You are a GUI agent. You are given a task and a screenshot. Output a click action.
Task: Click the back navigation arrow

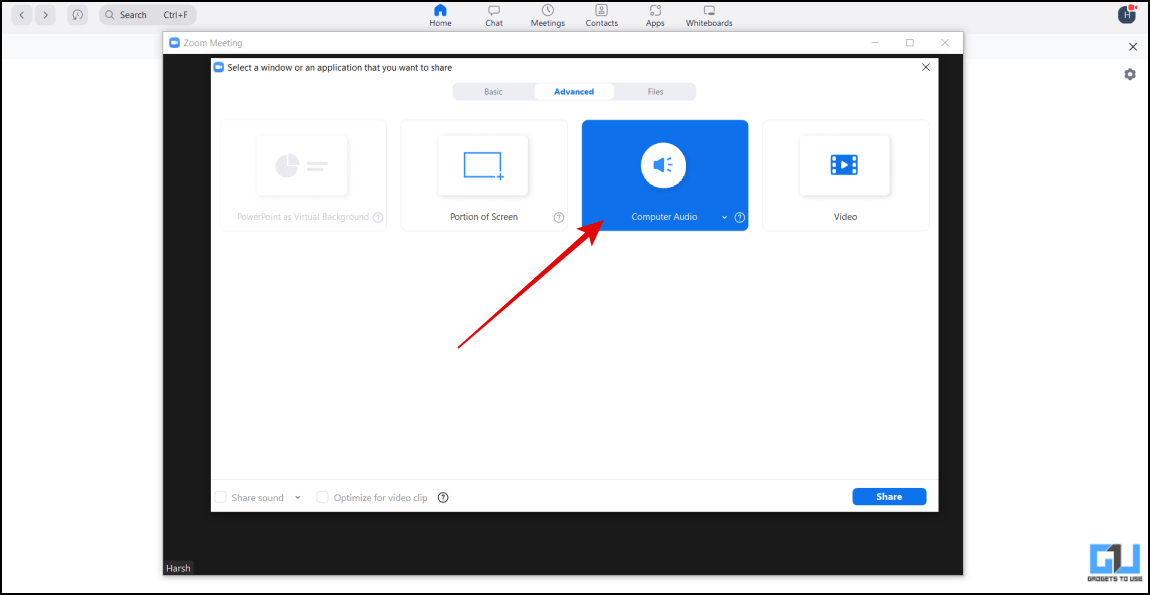point(22,15)
